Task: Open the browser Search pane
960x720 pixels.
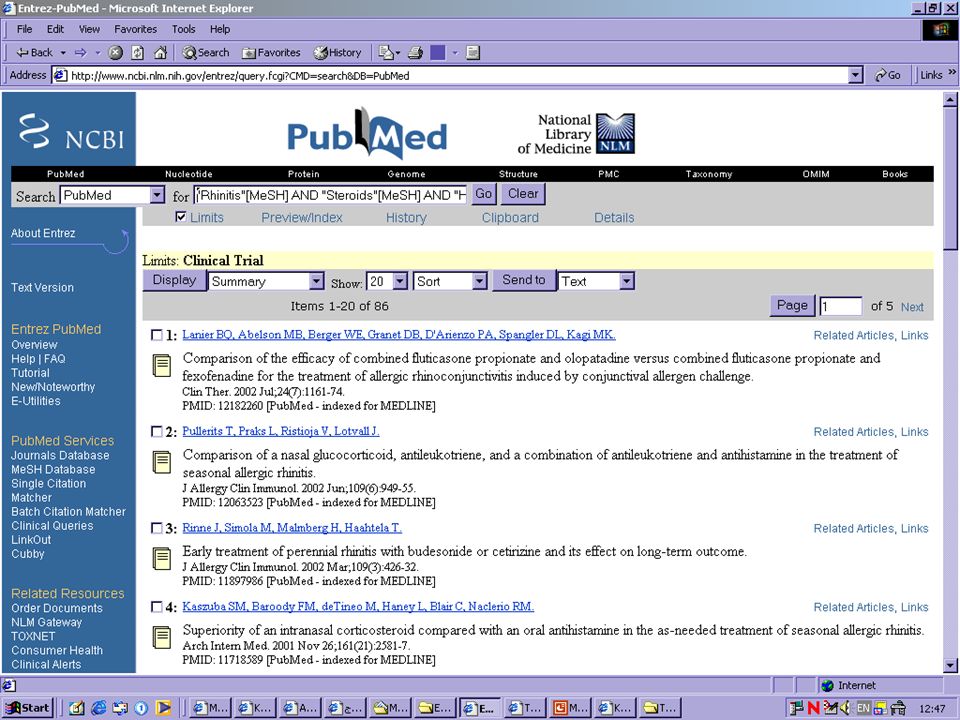Action: coord(206,53)
